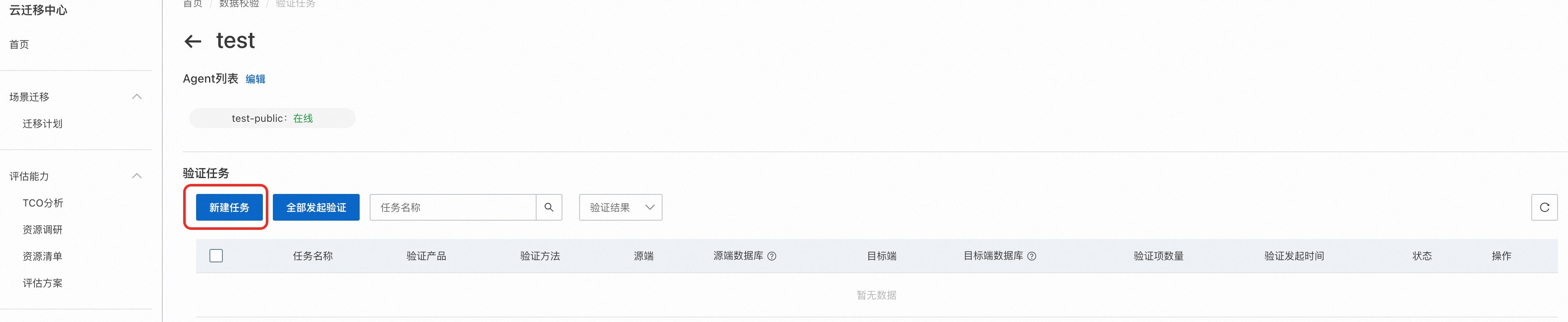
Task: Click the 任务名称 search input field
Action: pos(453,208)
